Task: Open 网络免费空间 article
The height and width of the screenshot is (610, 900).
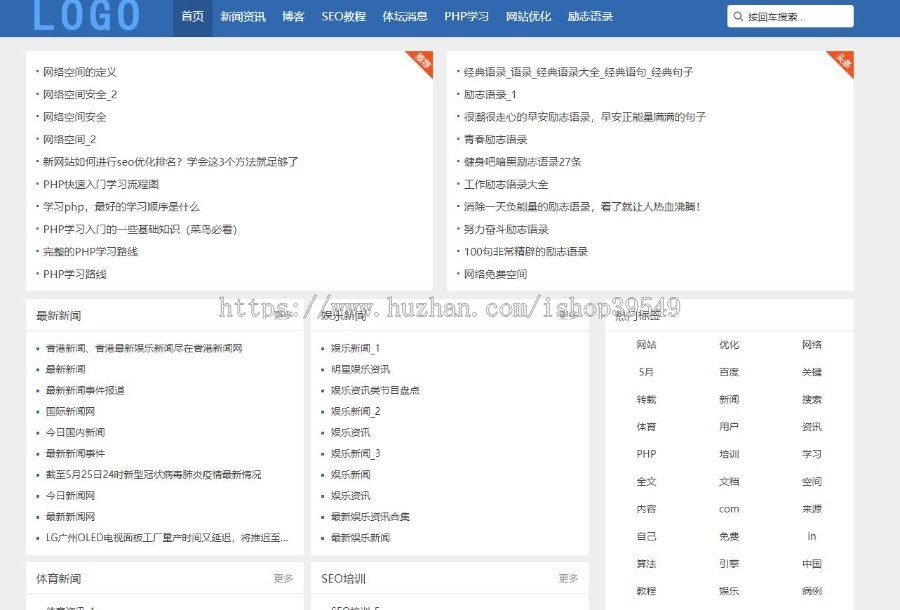Action: point(495,274)
